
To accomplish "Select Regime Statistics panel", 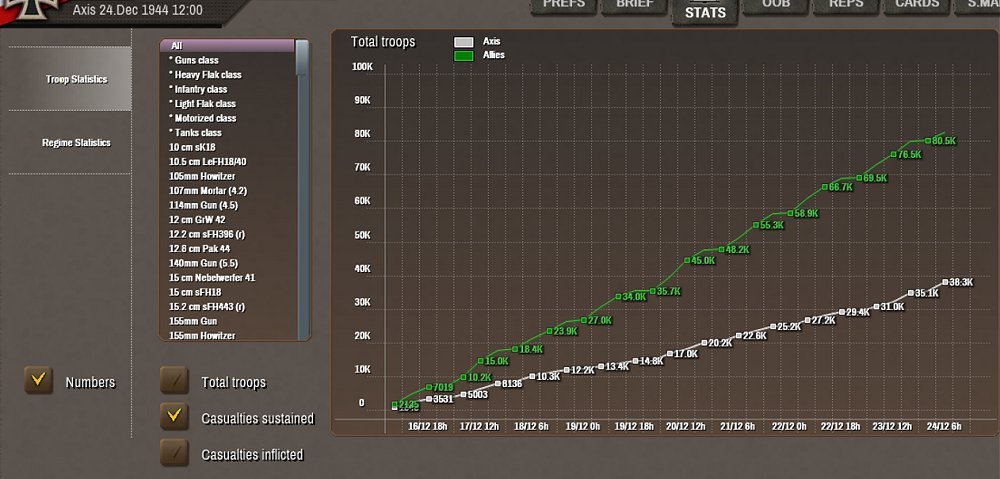I will tap(70, 142).
